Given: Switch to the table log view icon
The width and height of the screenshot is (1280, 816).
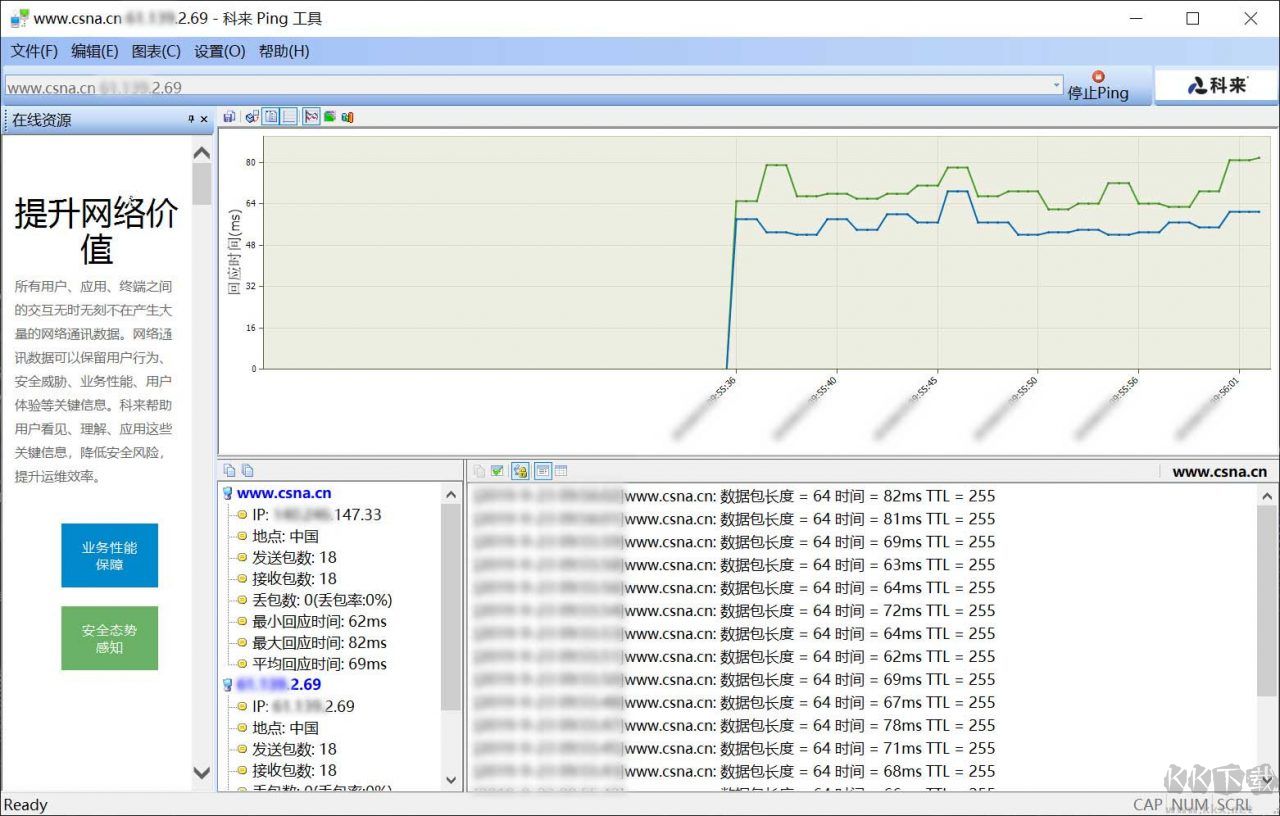Looking at the screenshot, I should pyautogui.click(x=561, y=471).
